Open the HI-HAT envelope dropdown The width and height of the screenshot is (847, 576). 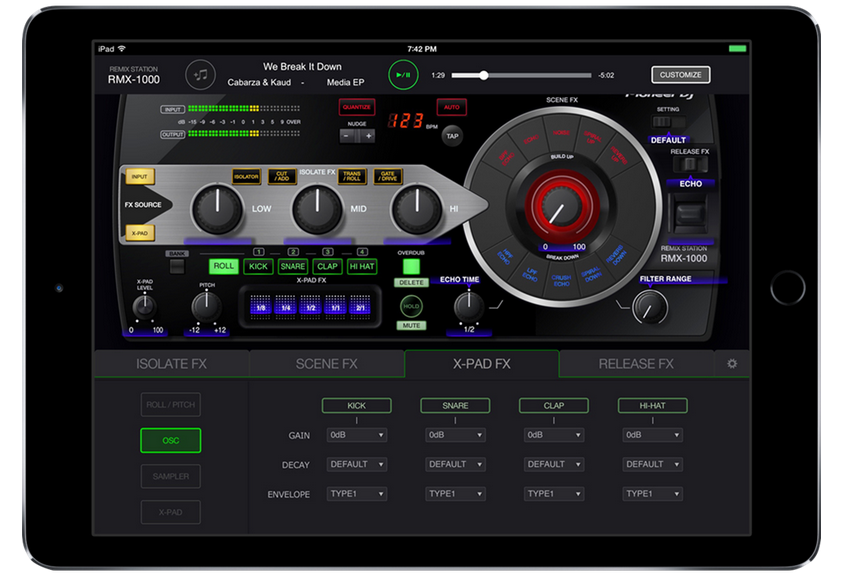click(652, 494)
